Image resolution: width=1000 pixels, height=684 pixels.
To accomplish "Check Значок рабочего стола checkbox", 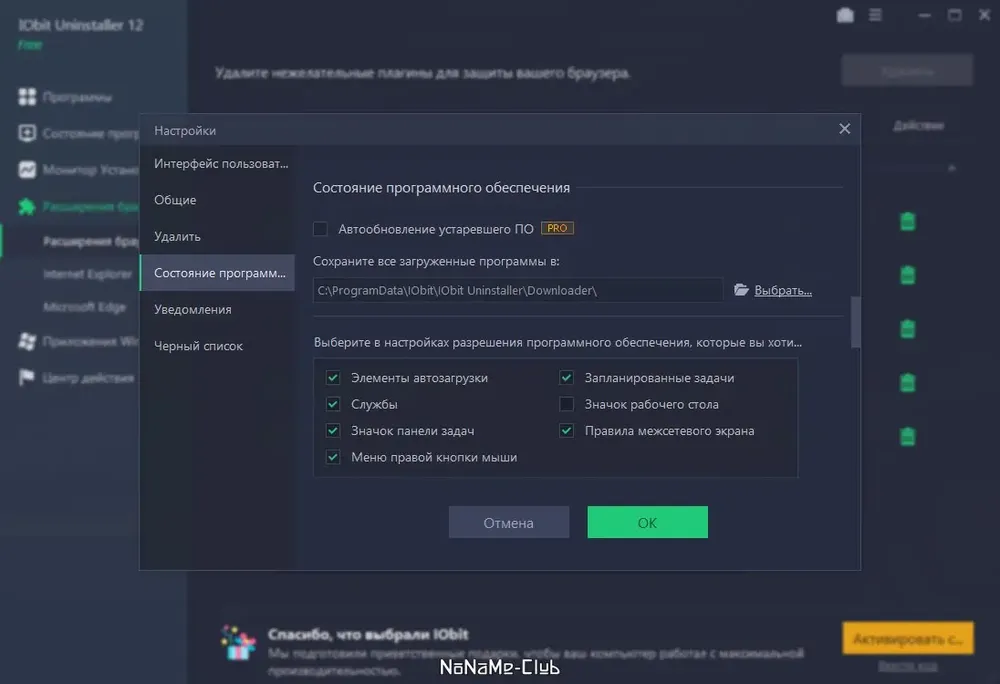I will (x=566, y=404).
